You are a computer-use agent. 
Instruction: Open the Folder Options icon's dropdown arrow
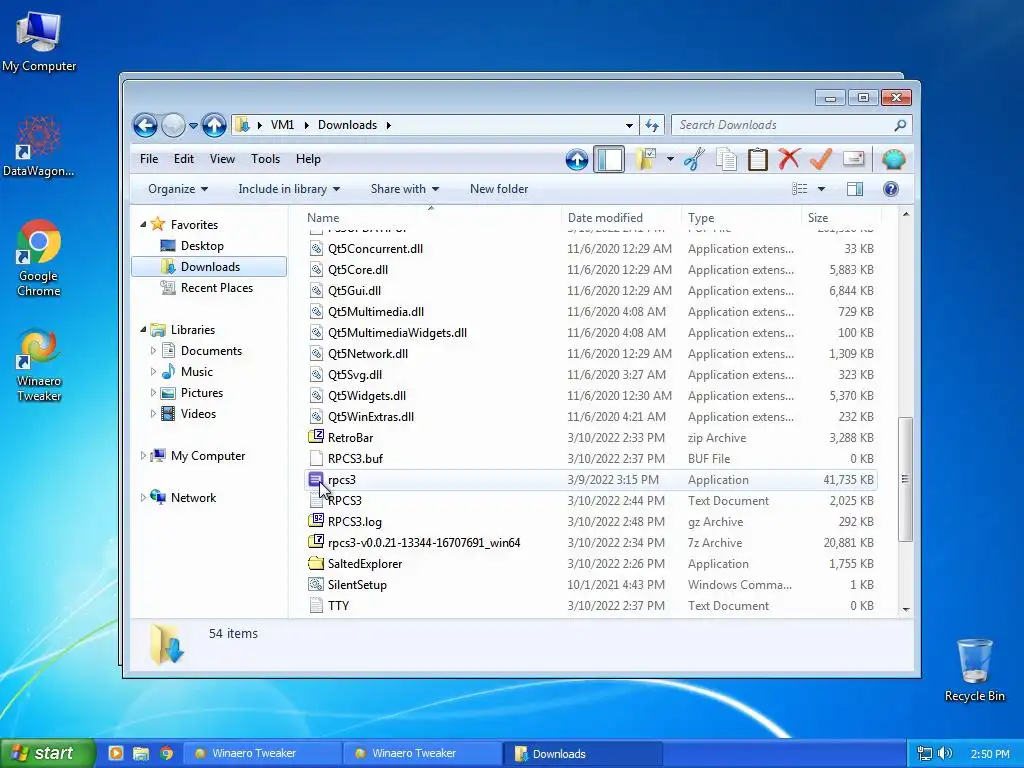point(670,159)
